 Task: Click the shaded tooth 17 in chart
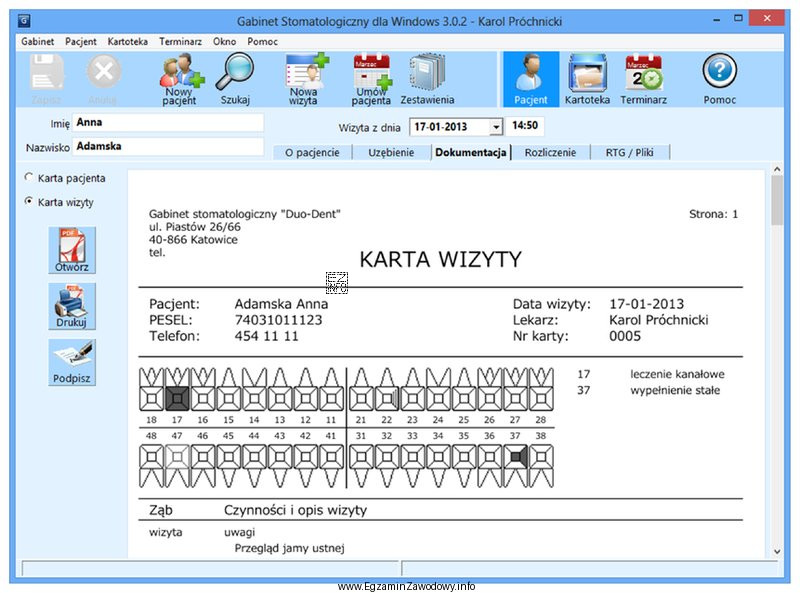(177, 399)
